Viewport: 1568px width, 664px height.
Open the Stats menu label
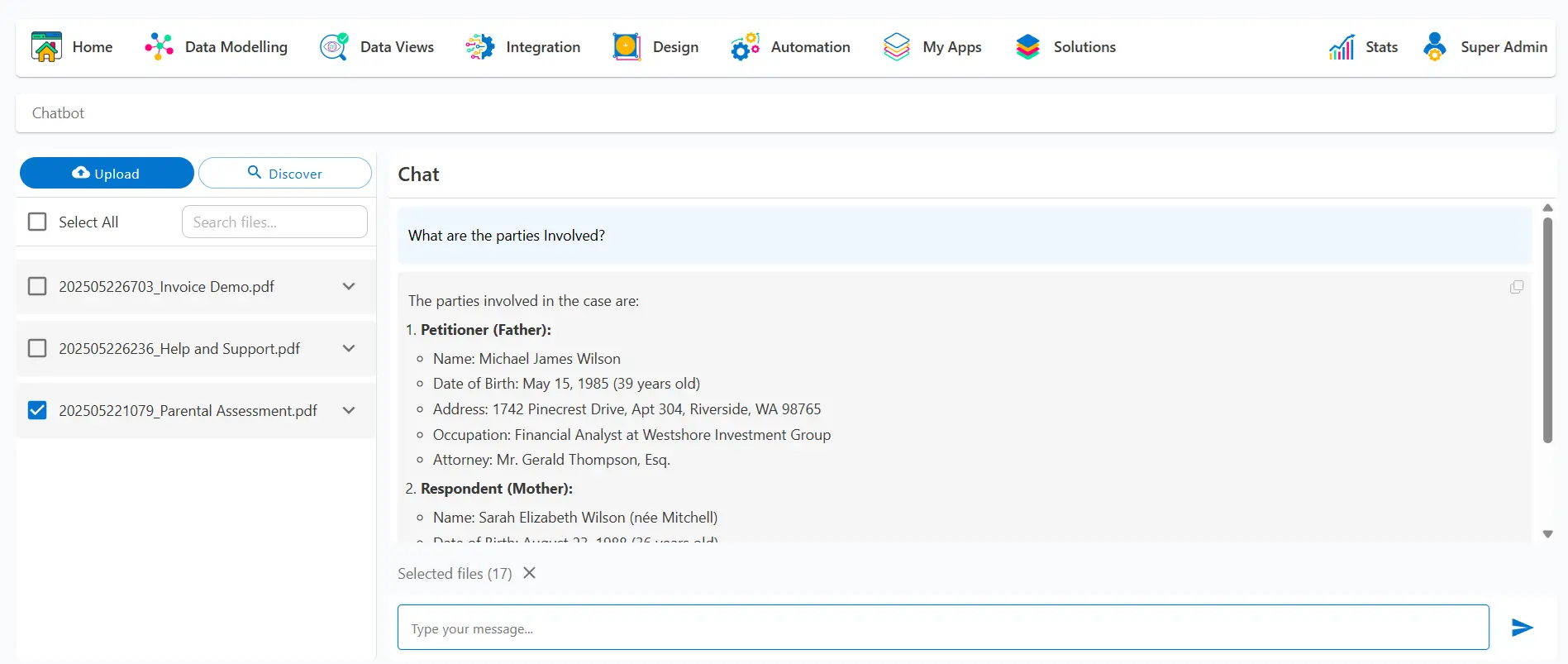(1382, 47)
